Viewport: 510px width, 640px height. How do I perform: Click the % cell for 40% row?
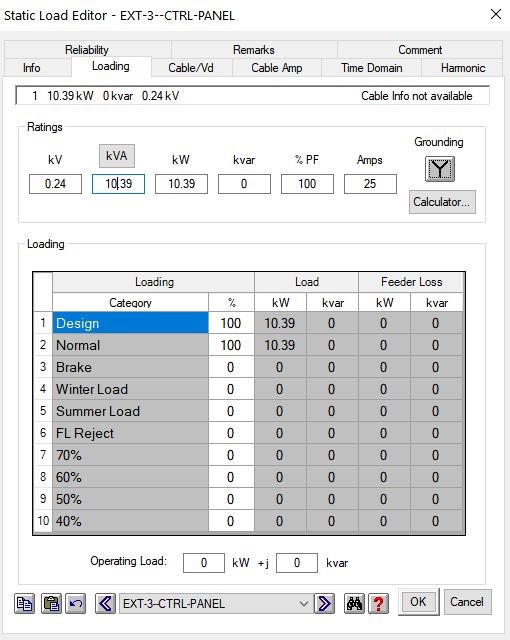click(231, 521)
